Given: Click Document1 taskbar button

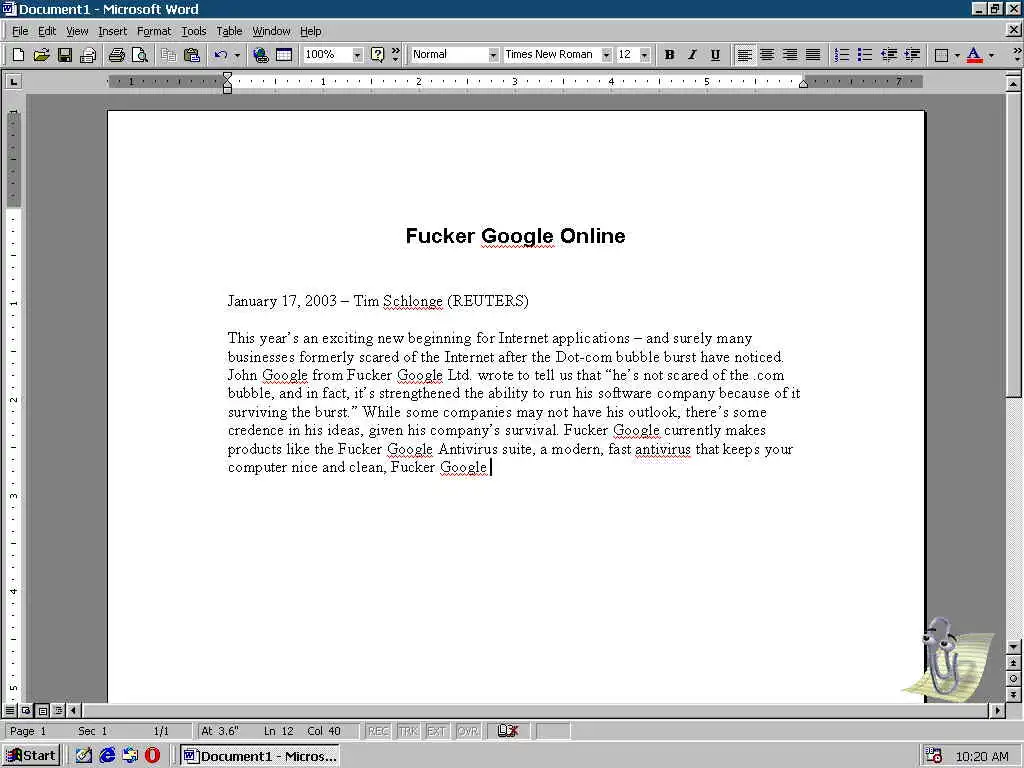Looking at the screenshot, I should [261, 756].
